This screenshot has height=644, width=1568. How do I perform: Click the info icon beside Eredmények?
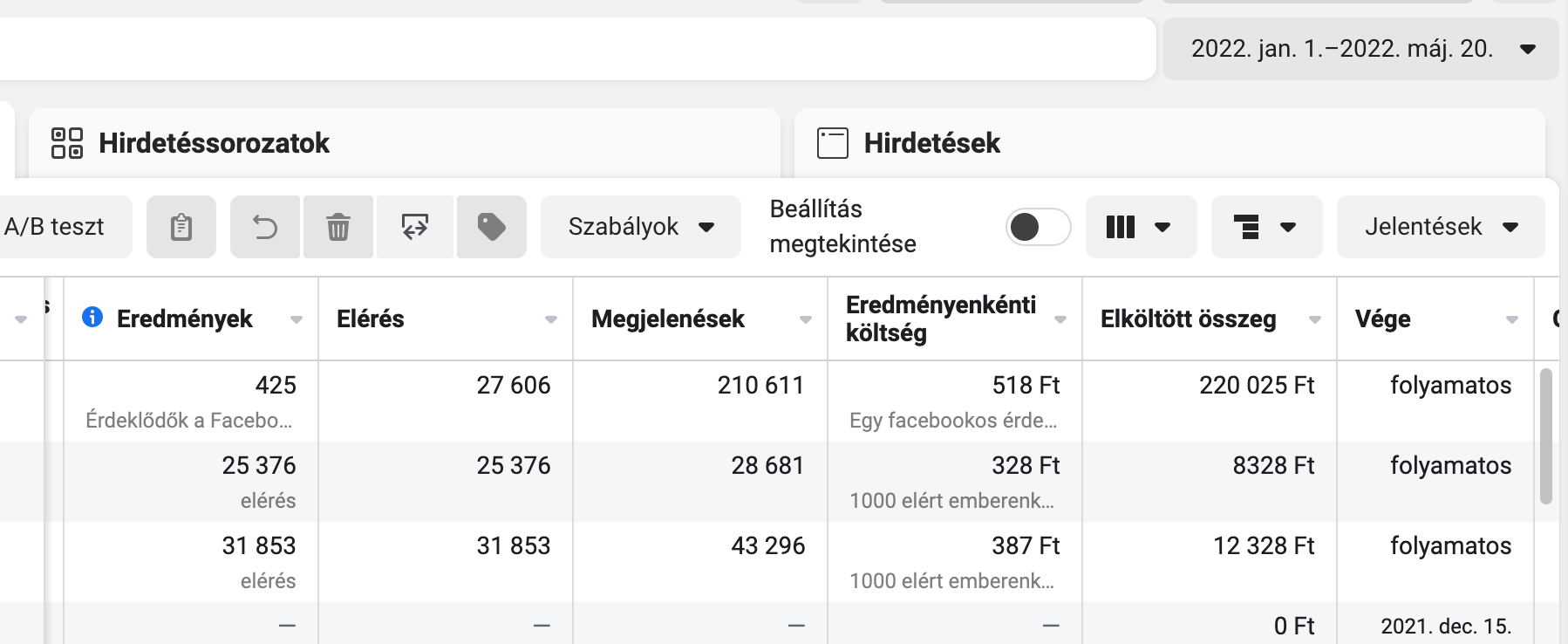tap(92, 317)
